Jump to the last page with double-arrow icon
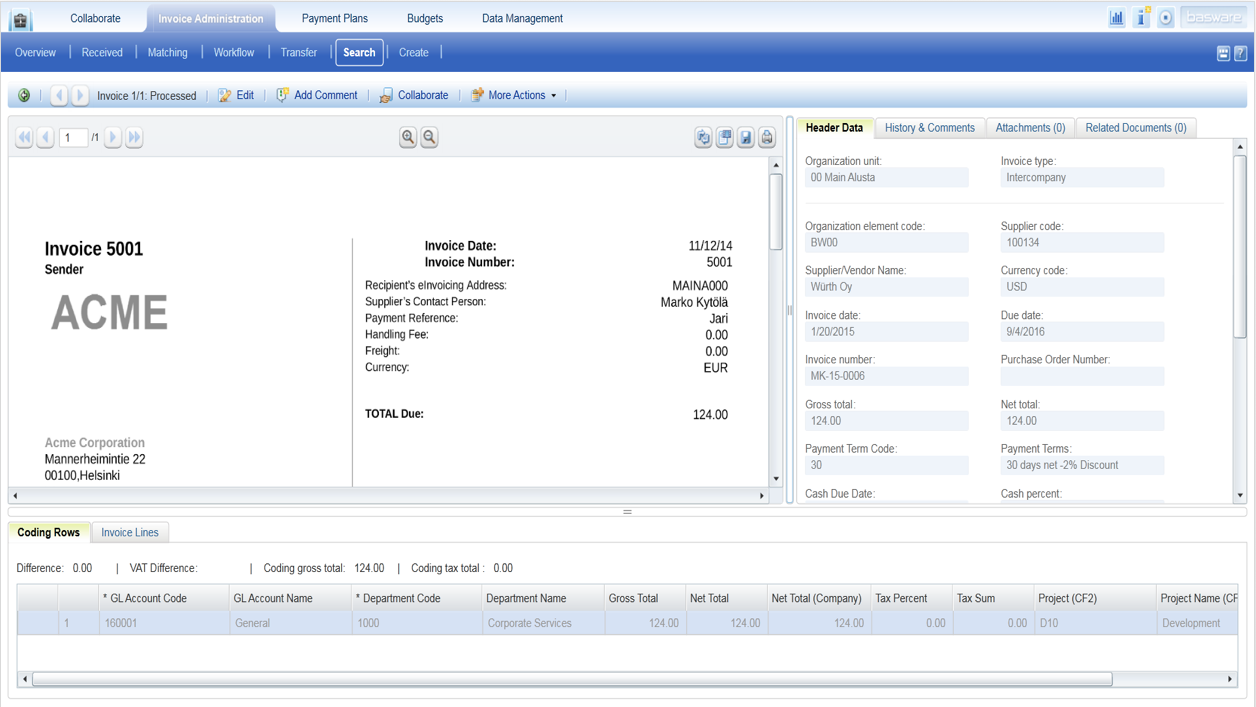1256x707 pixels. (133, 137)
